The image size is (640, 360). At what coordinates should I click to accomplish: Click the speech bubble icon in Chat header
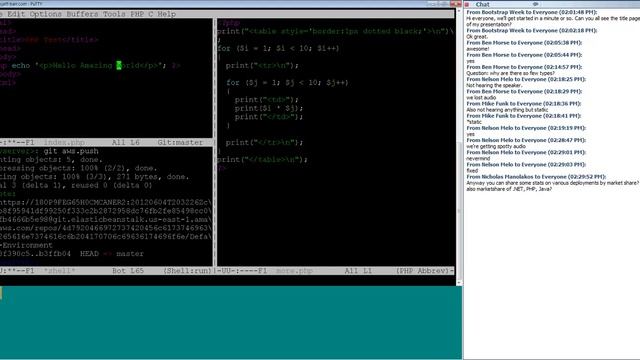tap(536, 4)
